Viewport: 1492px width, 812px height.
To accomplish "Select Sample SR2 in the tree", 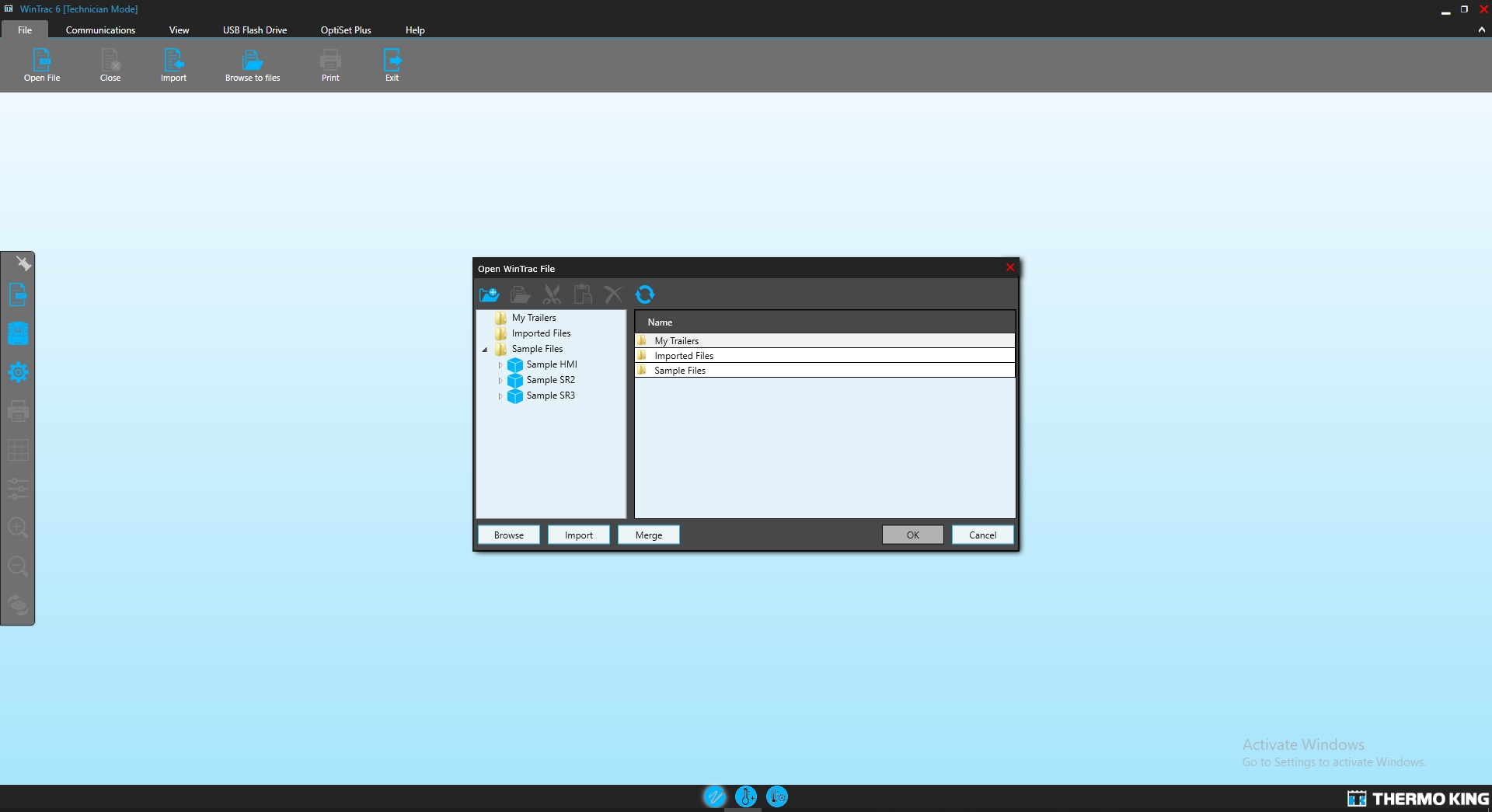I will click(551, 380).
